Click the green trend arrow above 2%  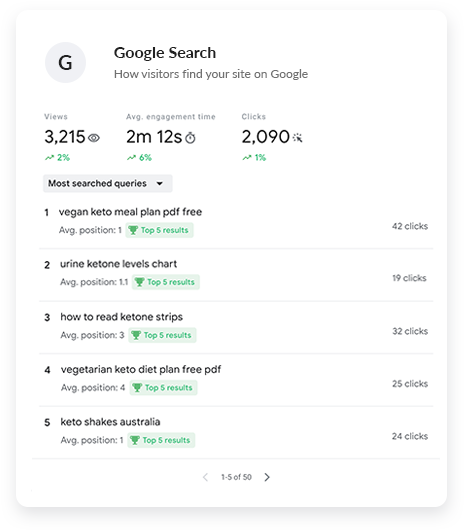pos(50,158)
